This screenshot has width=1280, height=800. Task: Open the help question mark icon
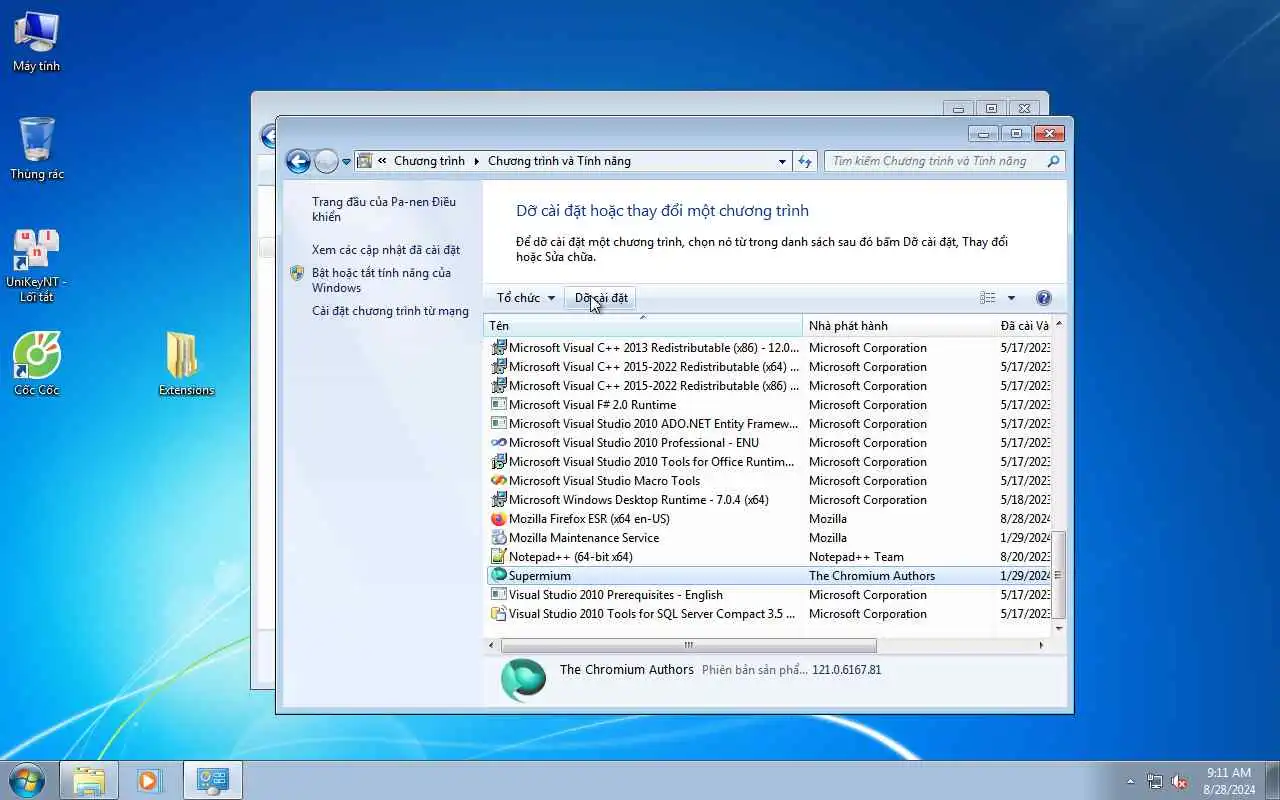point(1044,298)
